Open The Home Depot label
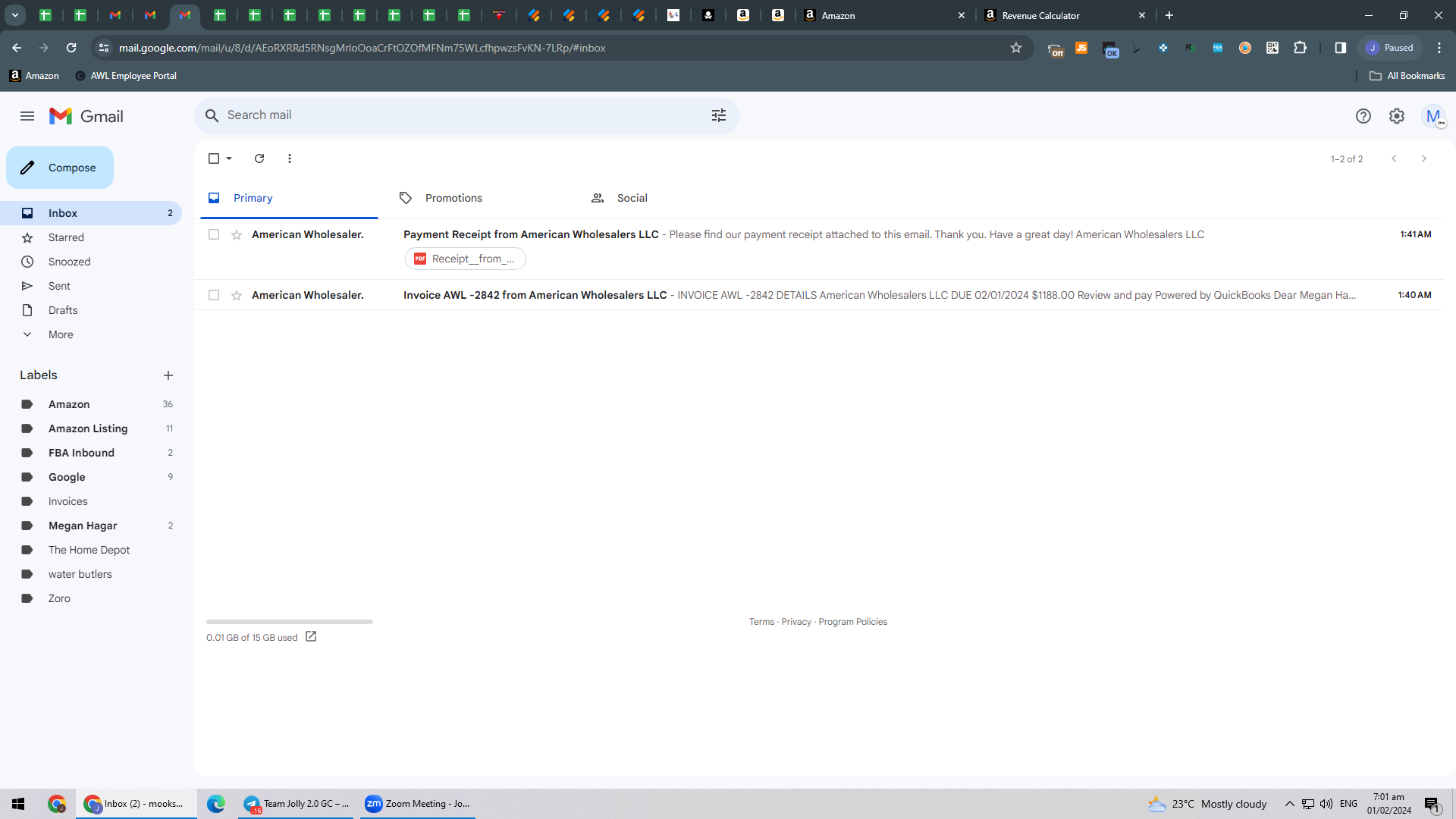Screen dimensions: 1456x819 (x=91, y=550)
